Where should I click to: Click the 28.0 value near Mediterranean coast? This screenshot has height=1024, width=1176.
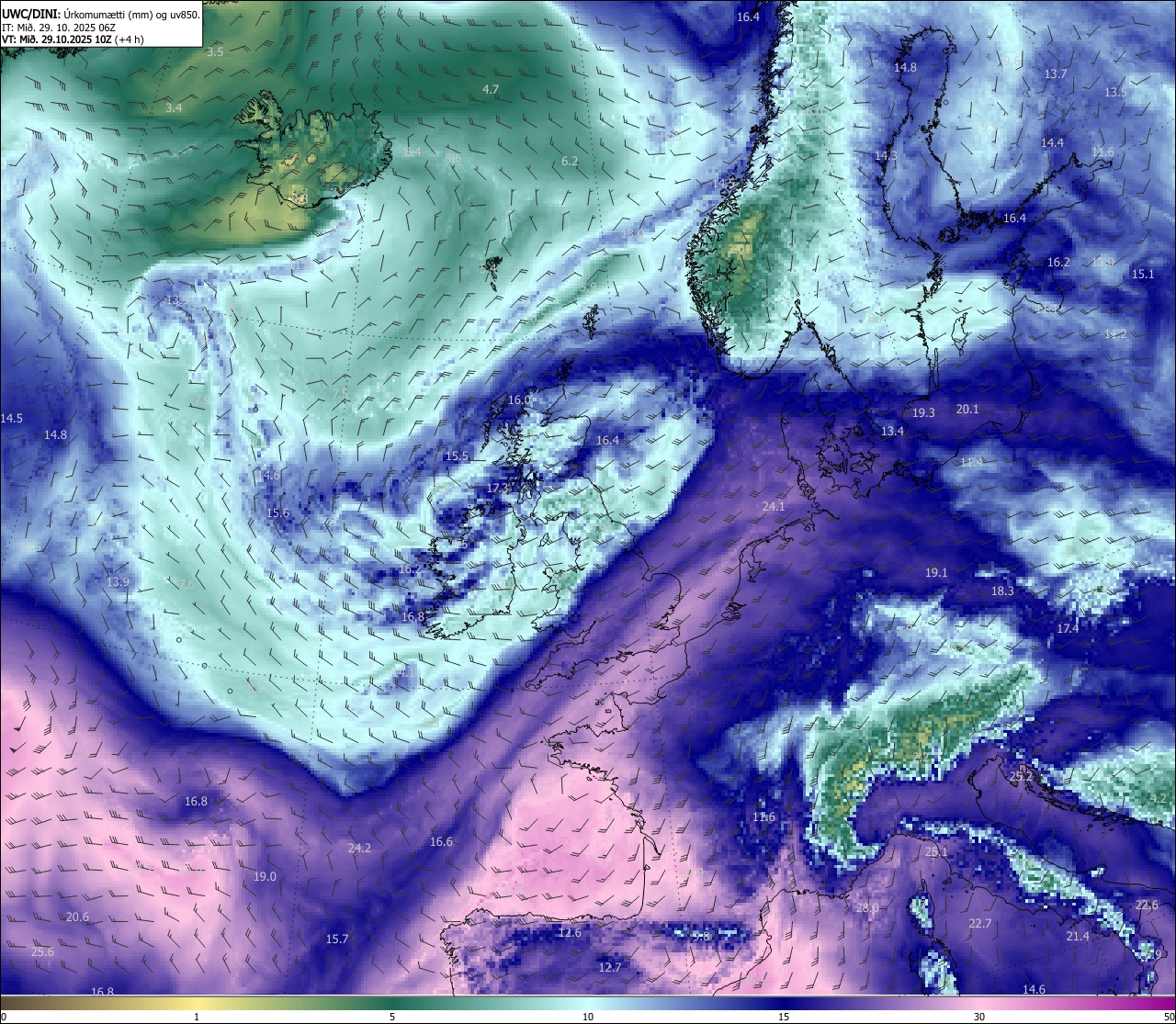click(867, 908)
